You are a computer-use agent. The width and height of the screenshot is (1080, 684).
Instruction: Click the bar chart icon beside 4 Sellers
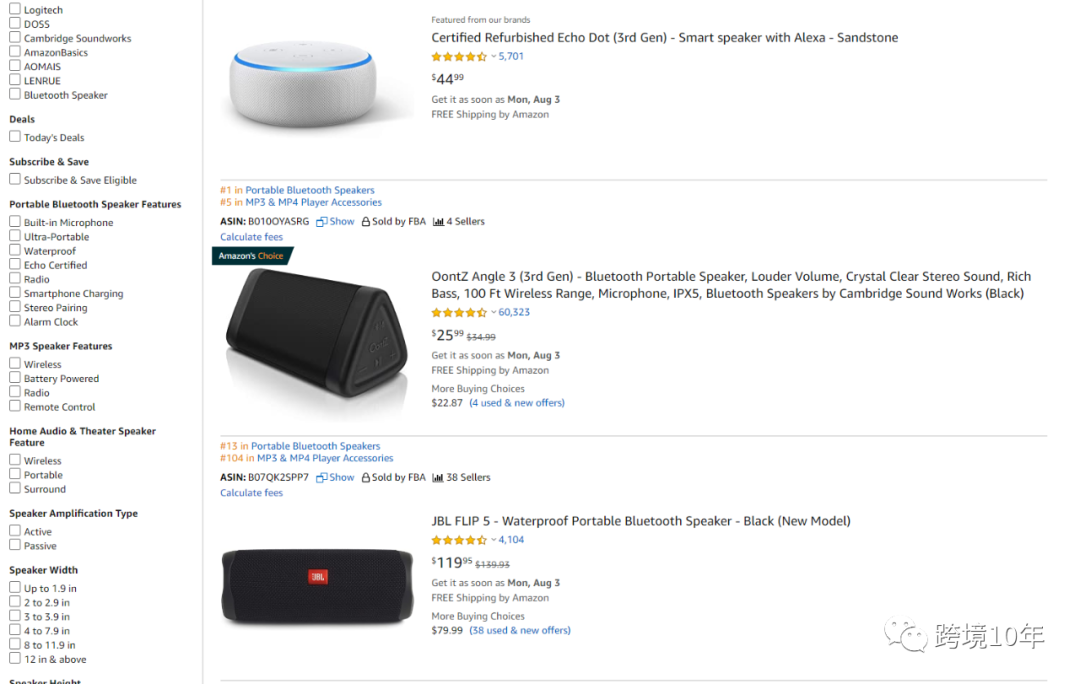[x=438, y=222]
